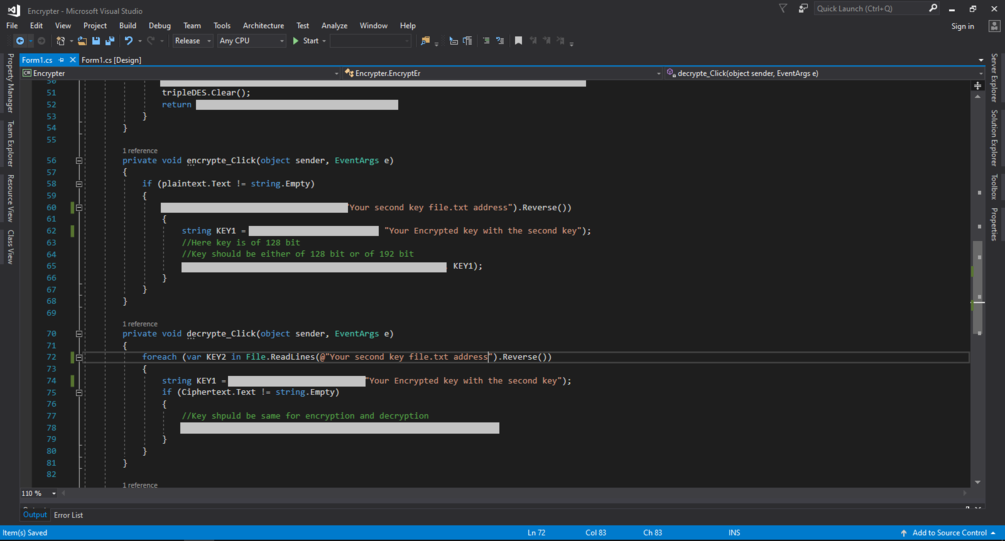Click the Sign in link

(x=963, y=26)
